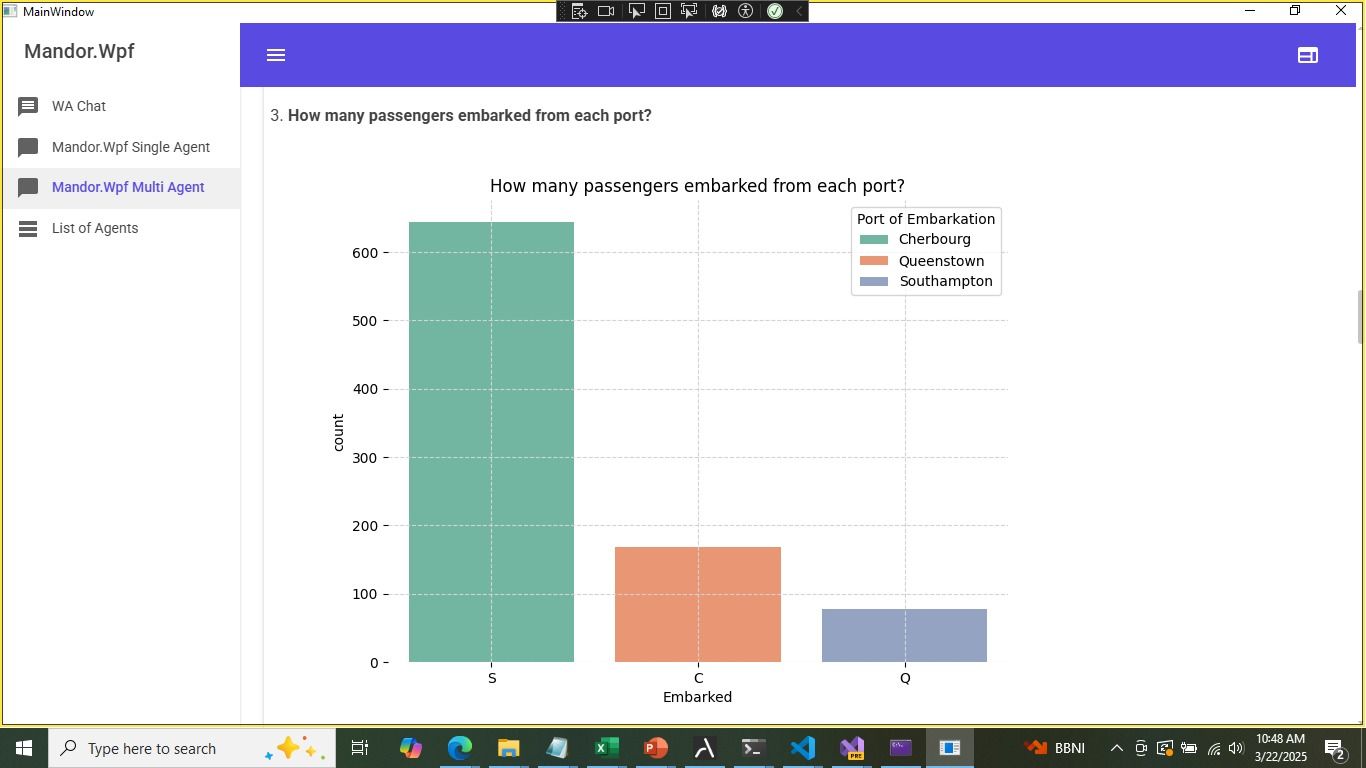
Task: Click the camera icon in debug toolbar
Action: [606, 11]
